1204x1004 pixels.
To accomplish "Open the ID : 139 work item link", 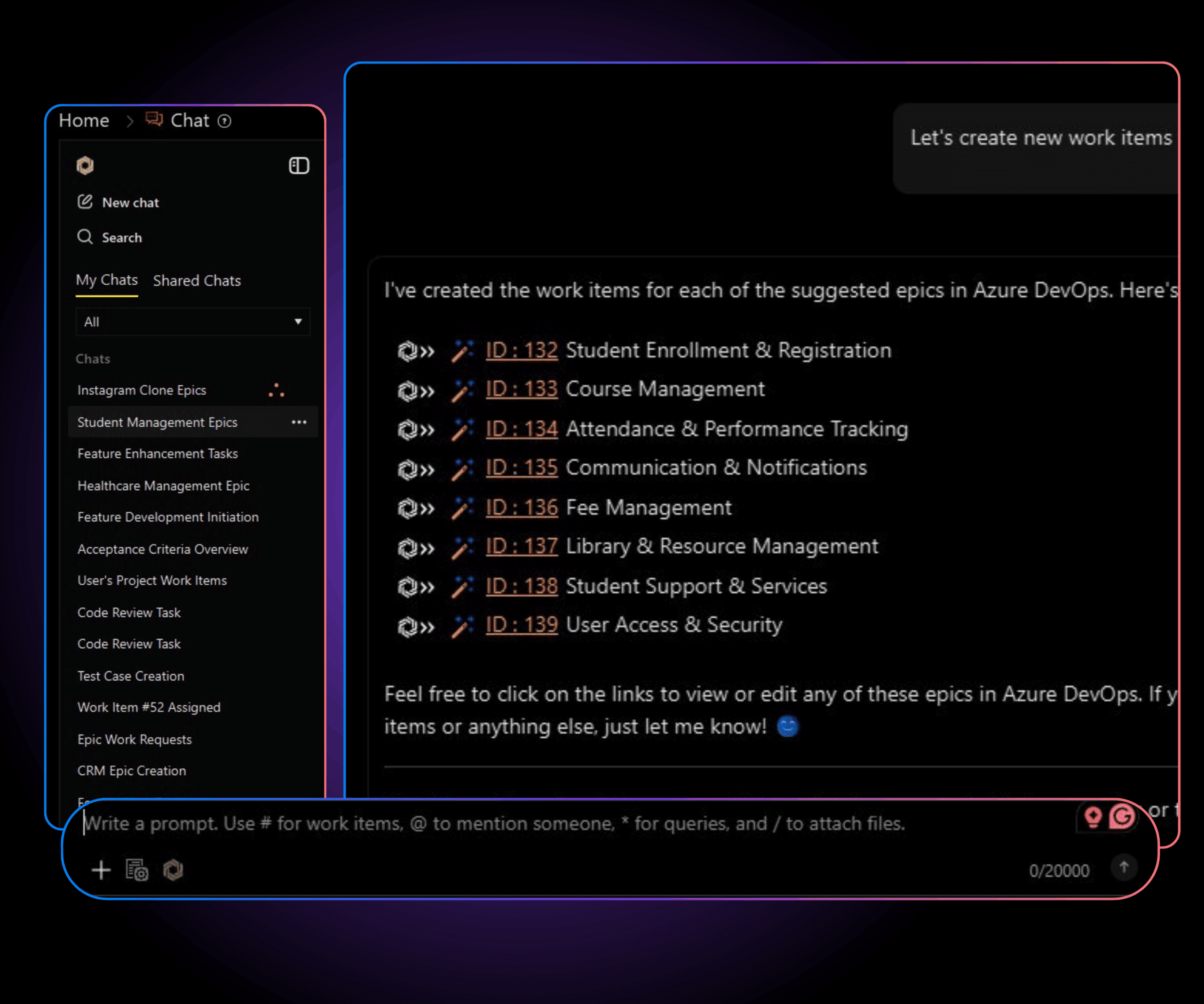I will [521, 624].
